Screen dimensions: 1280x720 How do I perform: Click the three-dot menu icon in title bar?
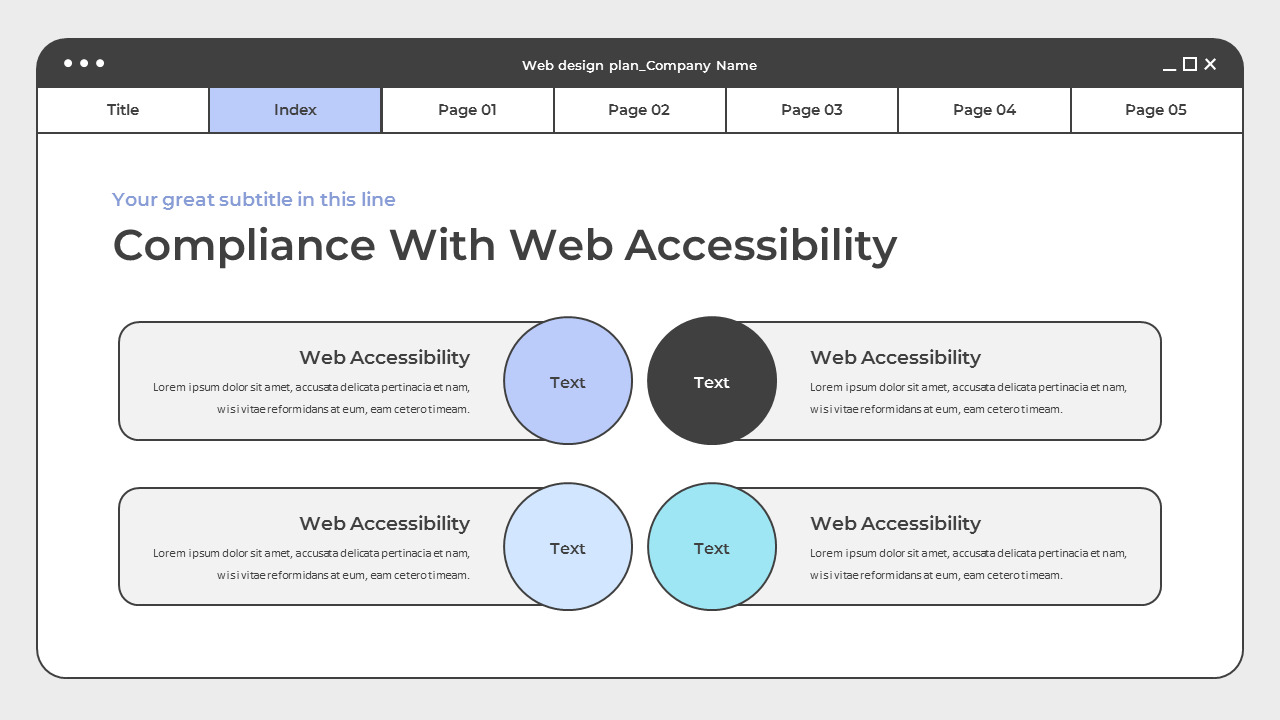point(85,63)
